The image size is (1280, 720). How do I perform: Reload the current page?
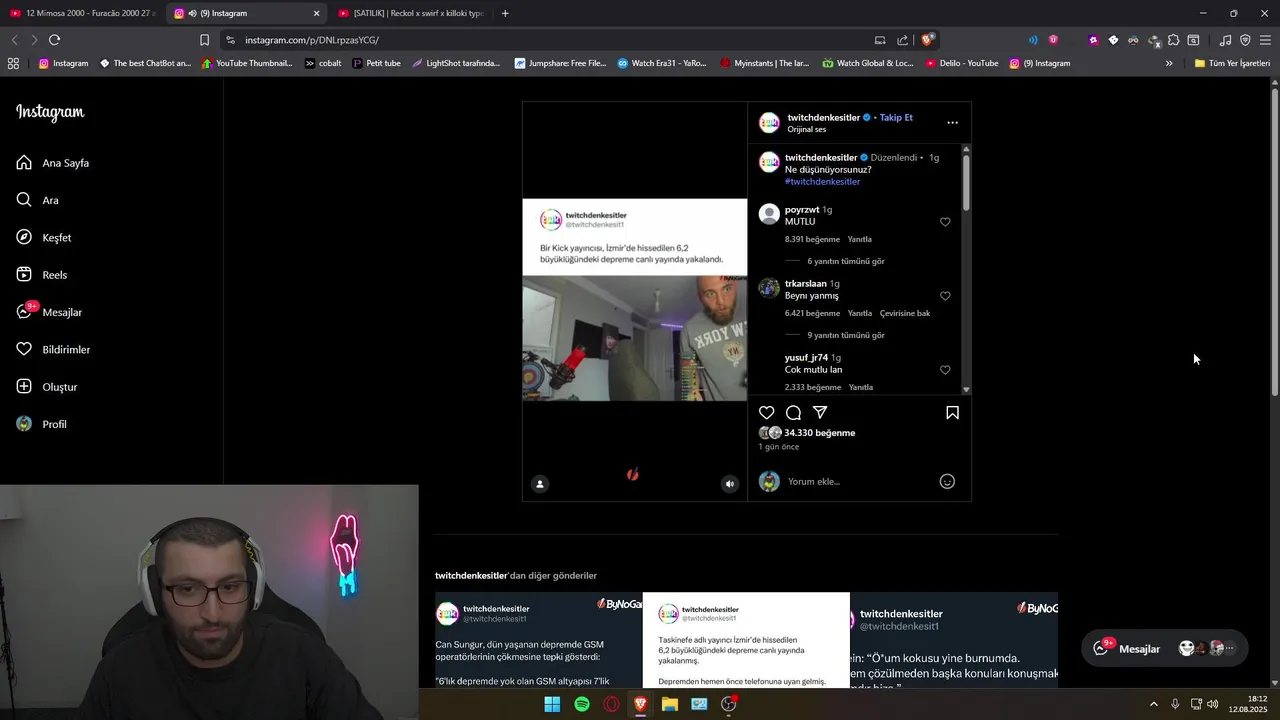(x=54, y=40)
